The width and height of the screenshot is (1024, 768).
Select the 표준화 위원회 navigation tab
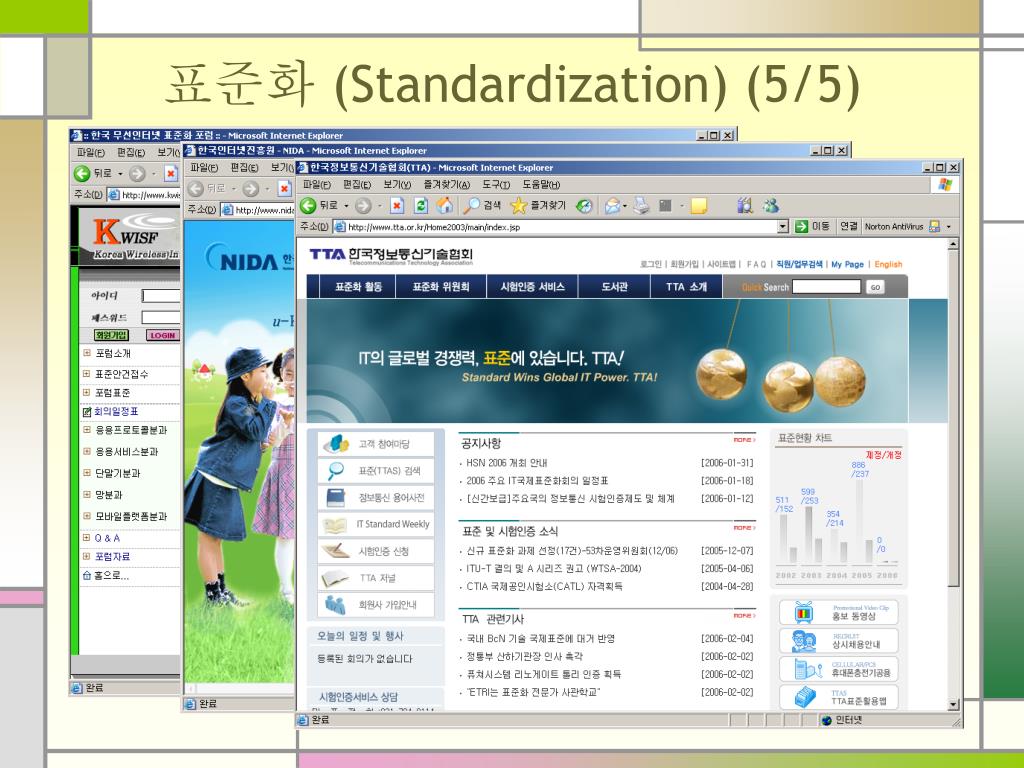coord(441,287)
